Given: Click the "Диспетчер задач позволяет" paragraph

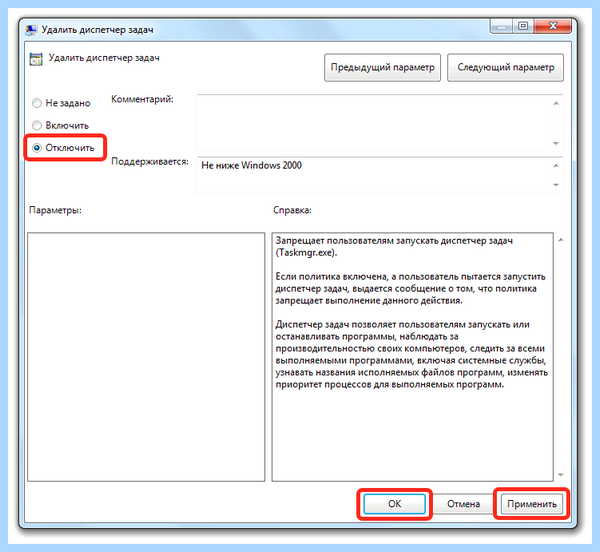Looking at the screenshot, I should tap(412, 354).
